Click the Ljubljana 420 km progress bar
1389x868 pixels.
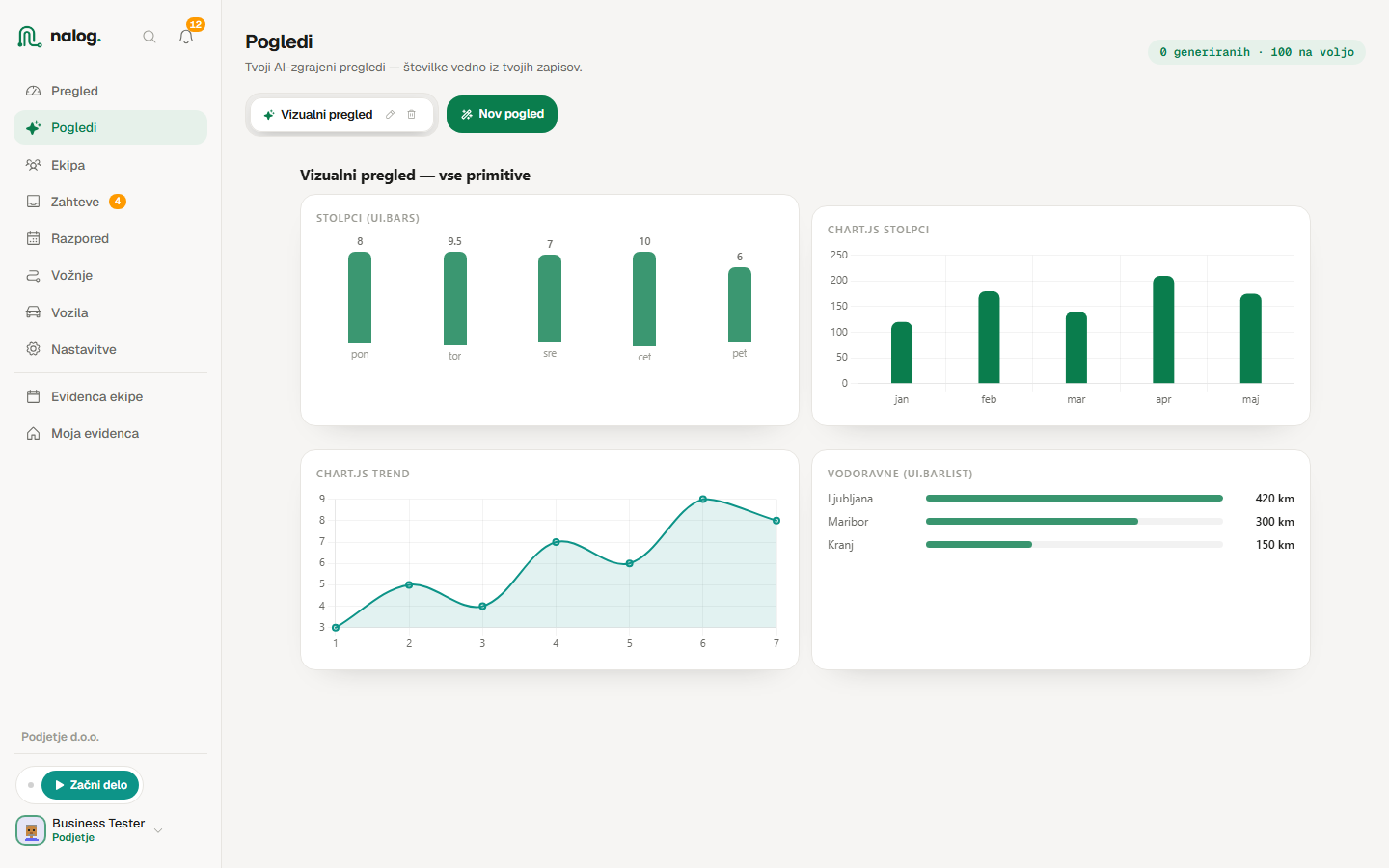[1074, 499]
